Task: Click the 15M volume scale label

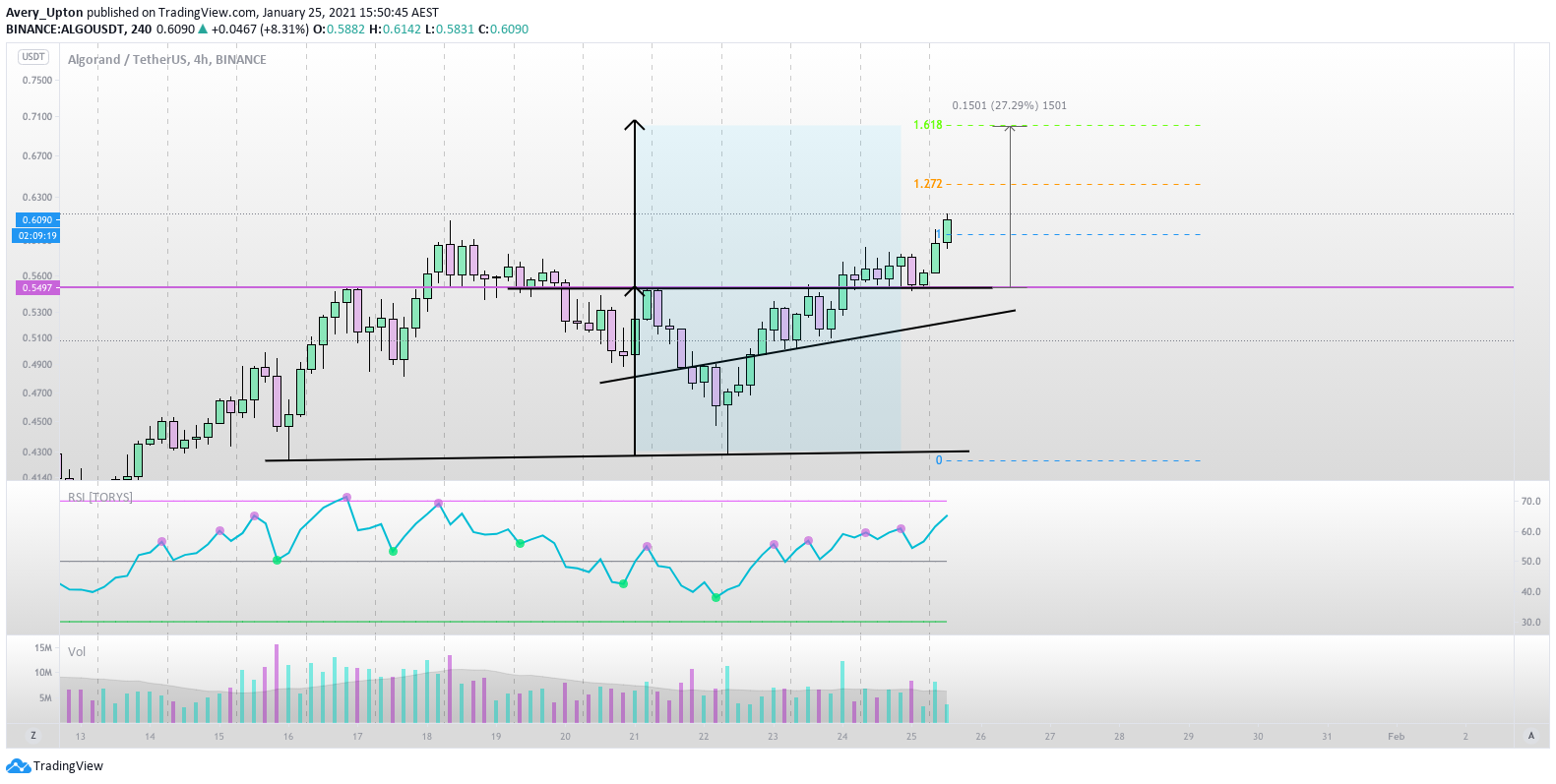Action: [43, 648]
